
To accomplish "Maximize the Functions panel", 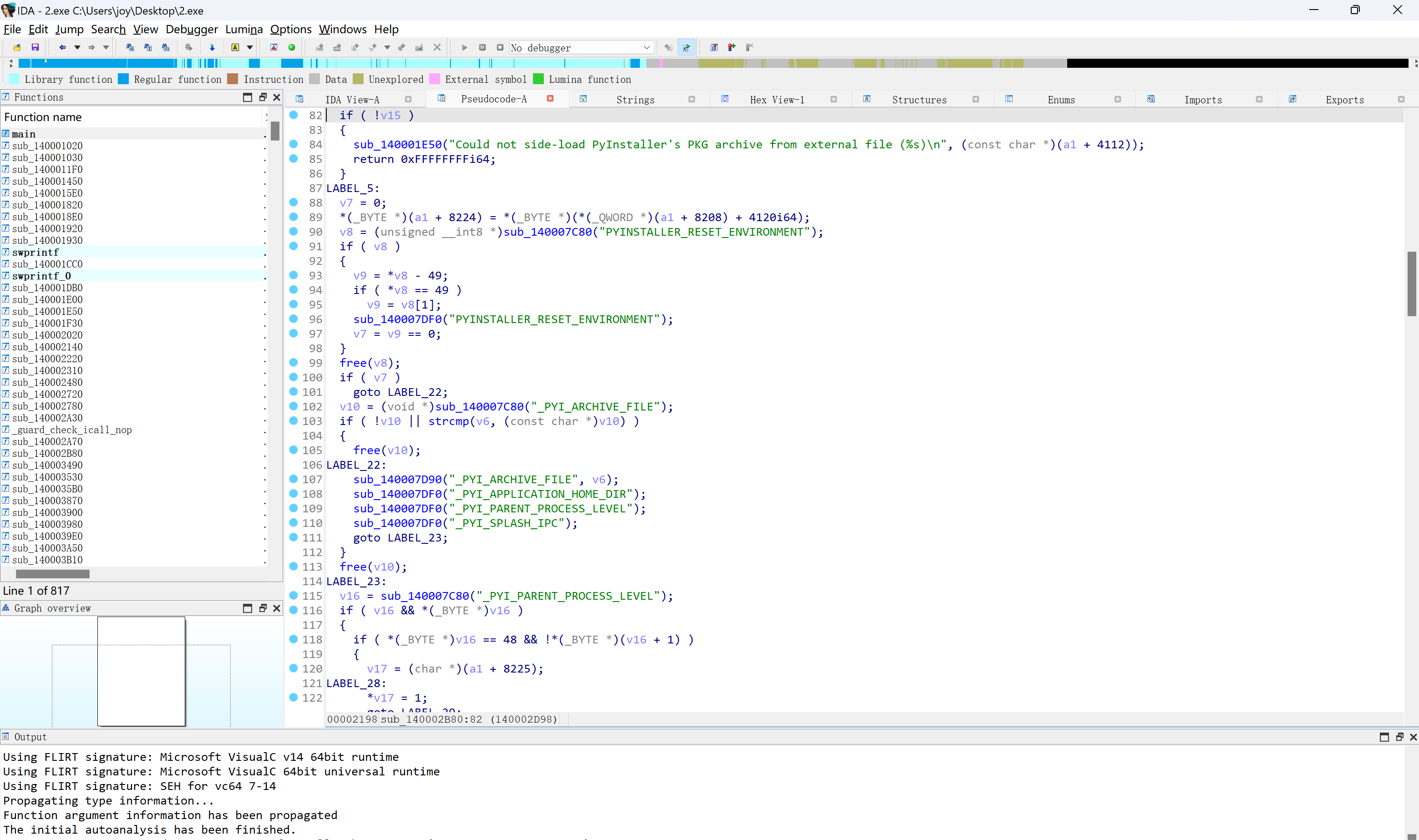I will [x=248, y=97].
